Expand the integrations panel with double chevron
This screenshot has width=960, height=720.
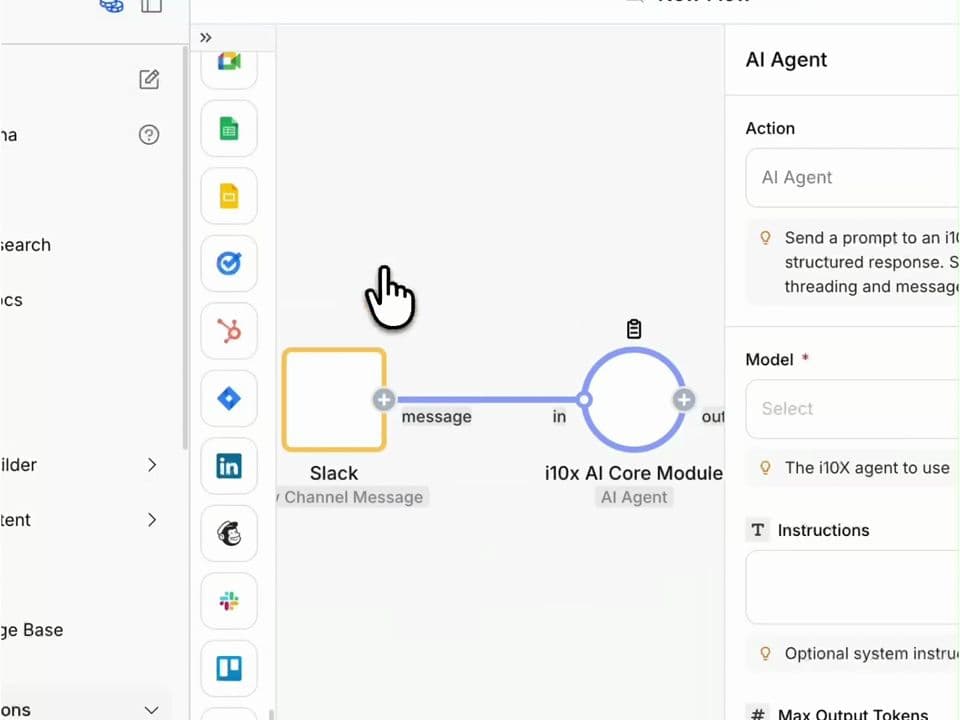[206, 38]
